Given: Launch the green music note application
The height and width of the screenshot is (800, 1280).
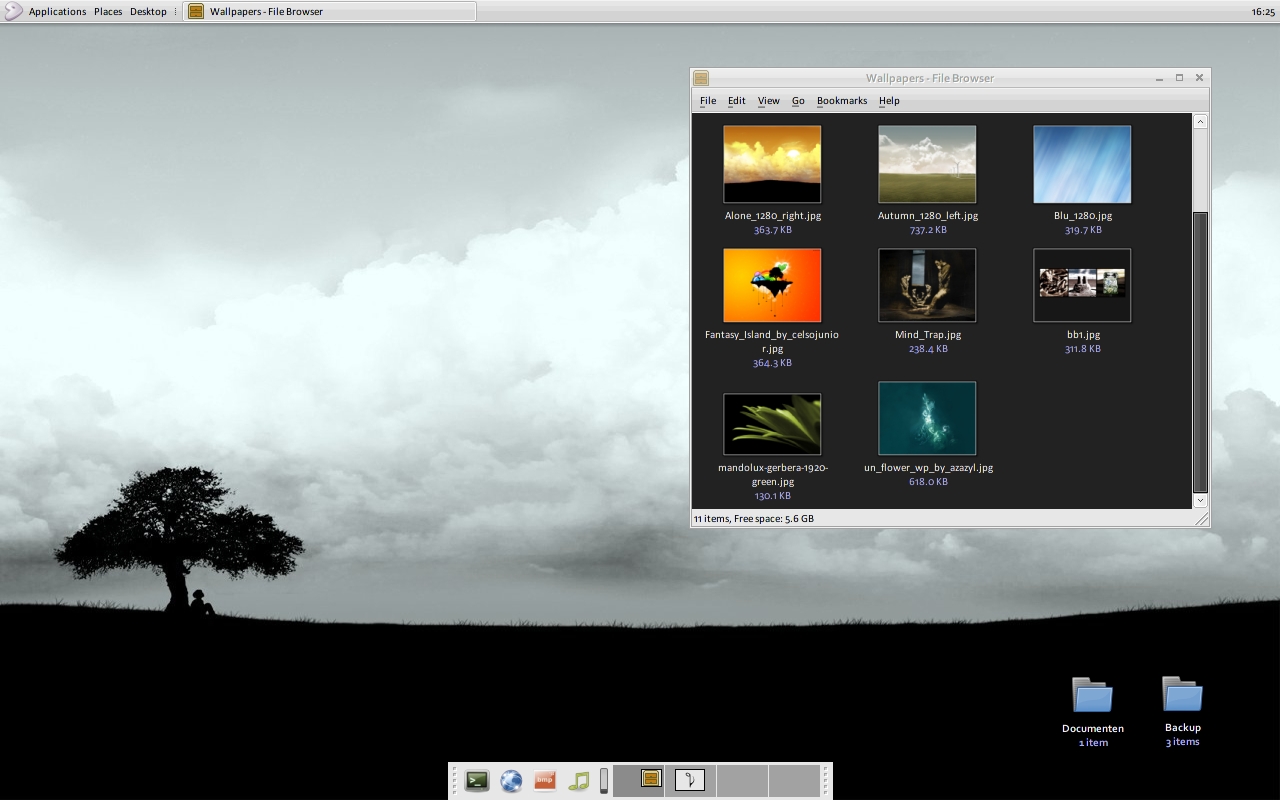Looking at the screenshot, I should (579, 781).
